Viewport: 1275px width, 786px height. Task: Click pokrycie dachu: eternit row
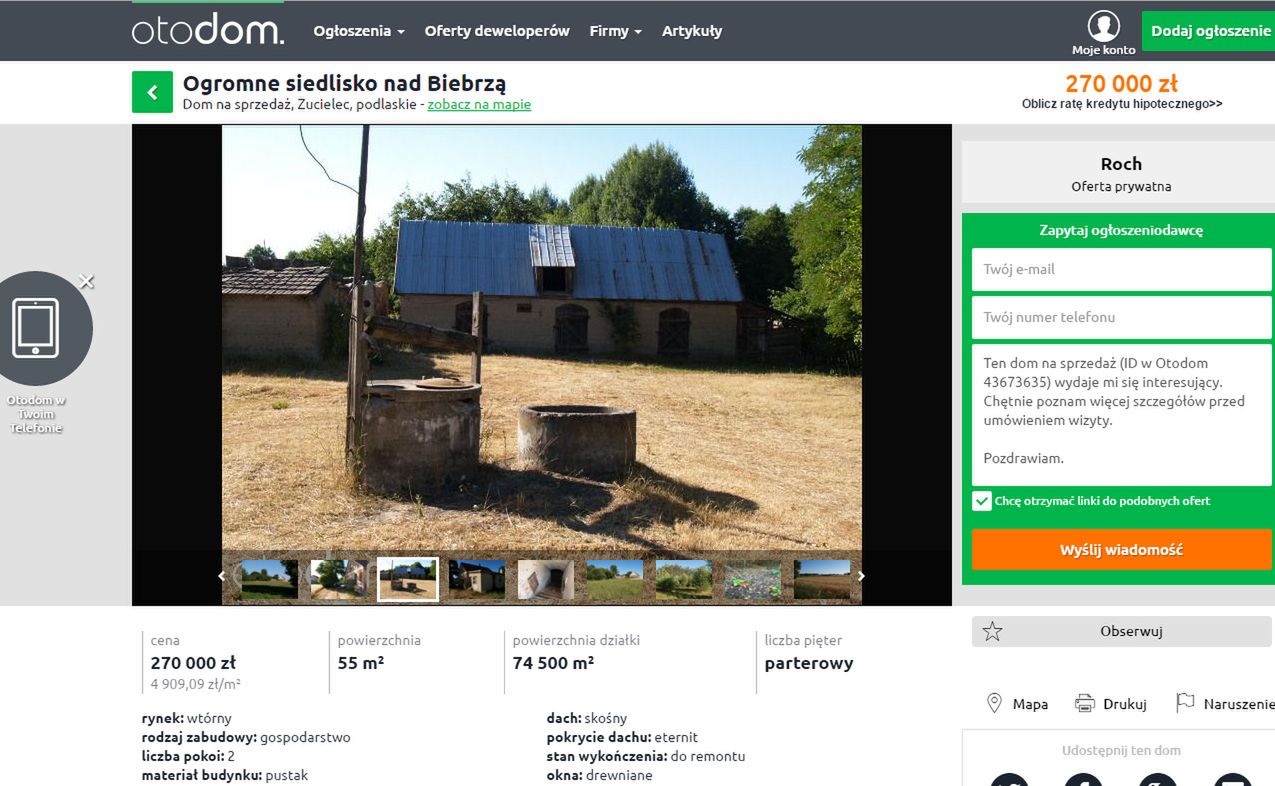(x=622, y=737)
